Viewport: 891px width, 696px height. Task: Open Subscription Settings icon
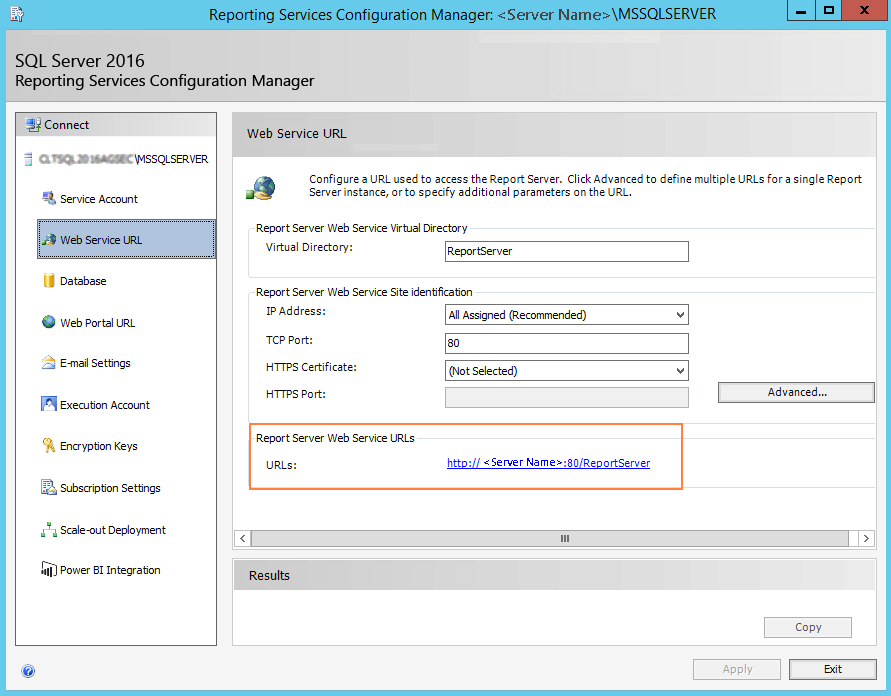[48, 488]
